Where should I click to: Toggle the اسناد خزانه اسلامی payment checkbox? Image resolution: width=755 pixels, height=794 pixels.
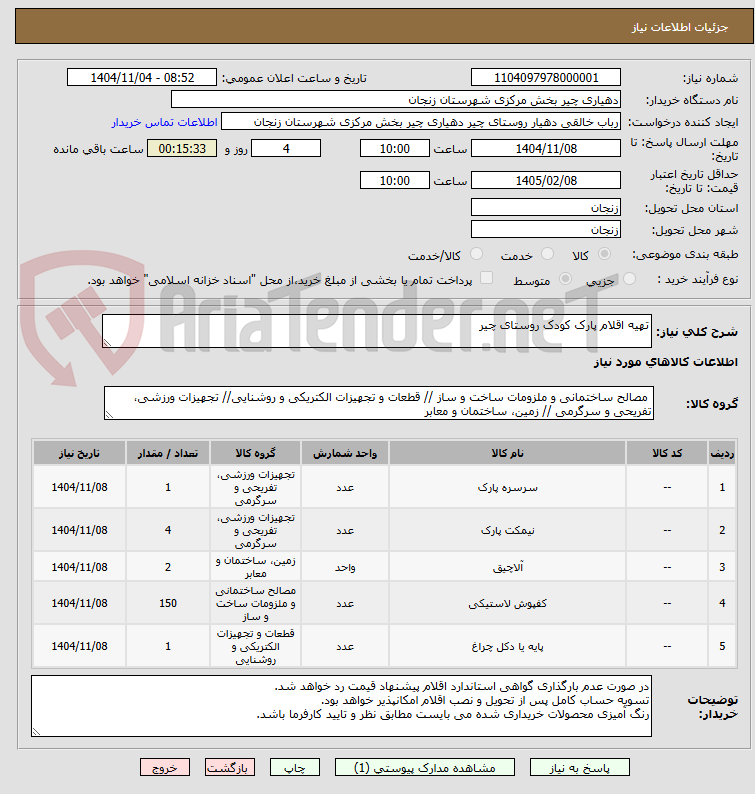[x=487, y=278]
